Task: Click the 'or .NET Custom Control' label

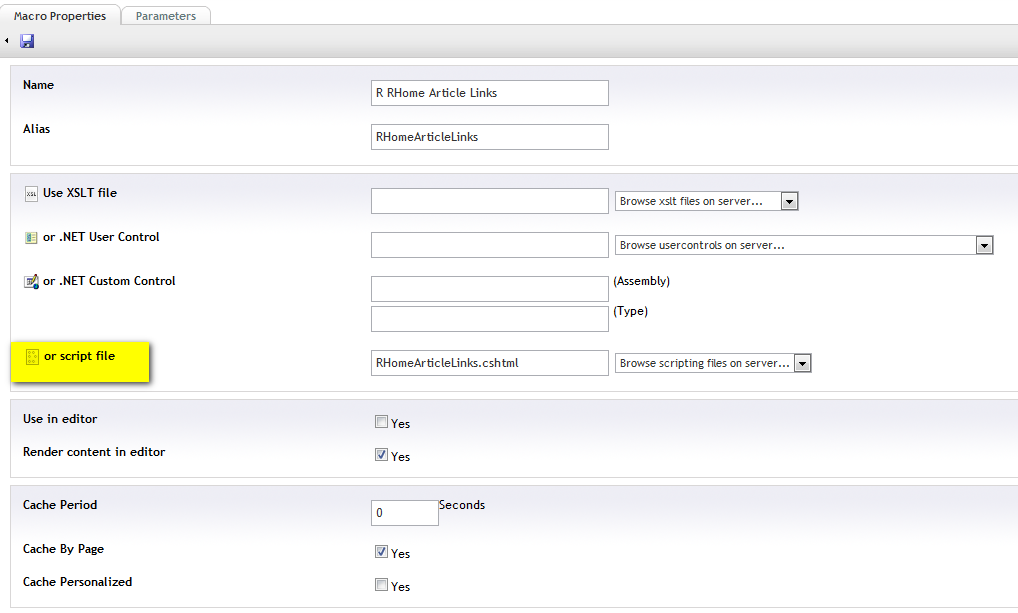Action: pos(109,281)
